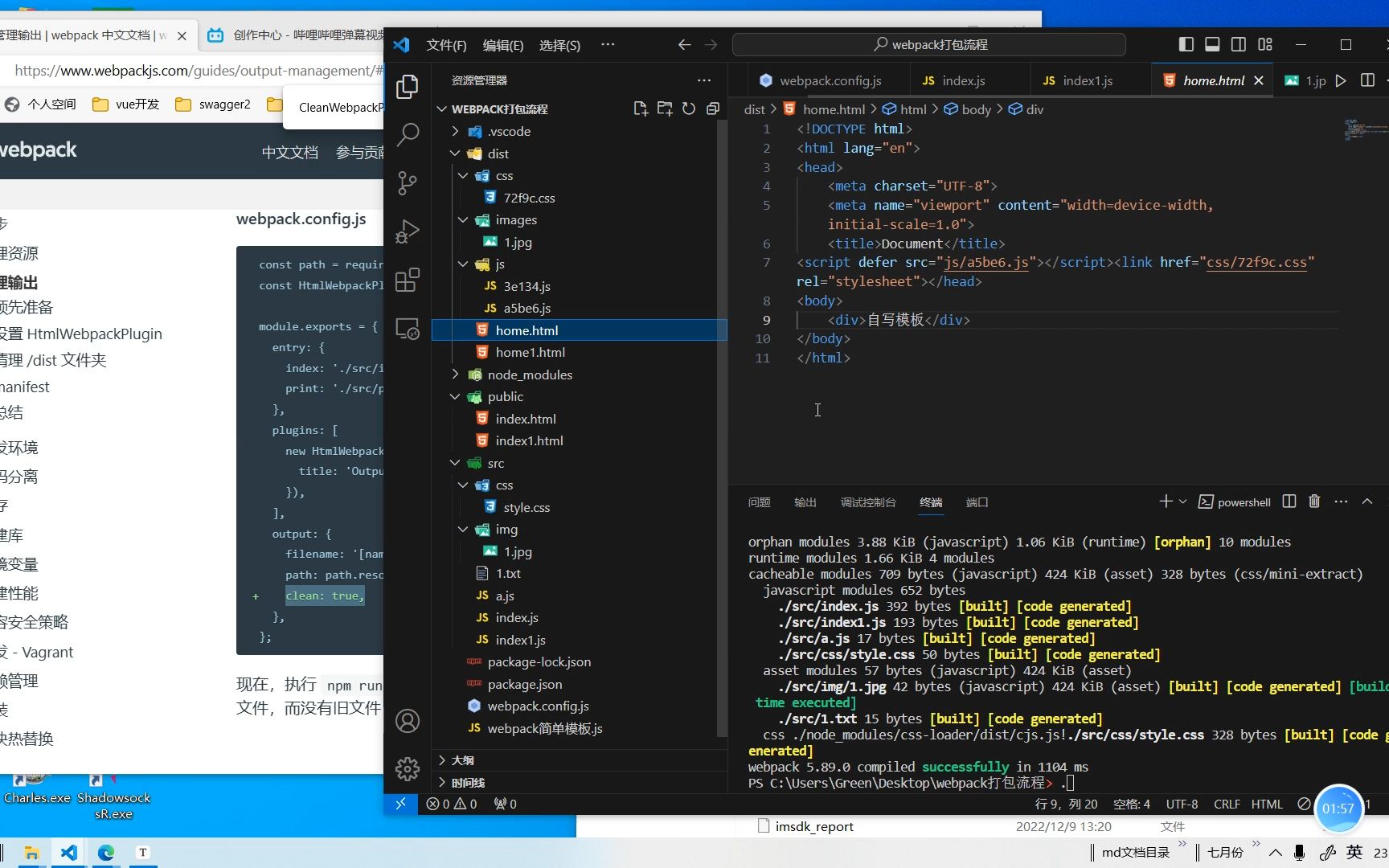This screenshot has width=1389, height=868.
Task: Open a5be6.js in dist/js
Action: pos(527,308)
